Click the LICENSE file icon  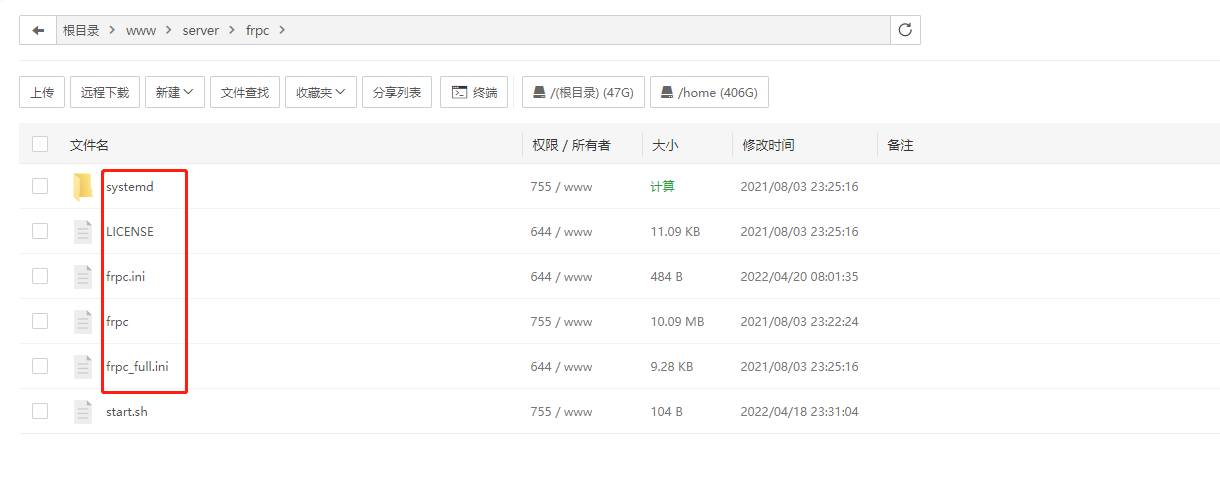[x=83, y=232]
